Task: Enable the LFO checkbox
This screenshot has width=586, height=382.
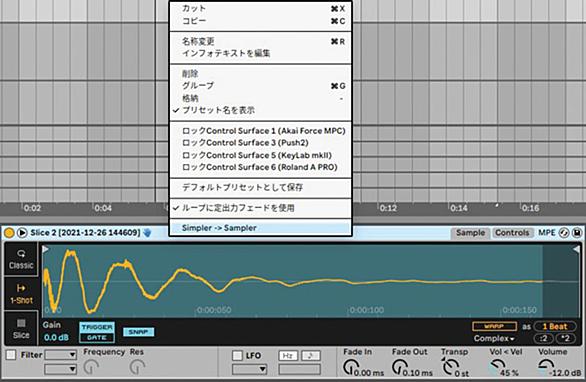Action: click(x=237, y=355)
